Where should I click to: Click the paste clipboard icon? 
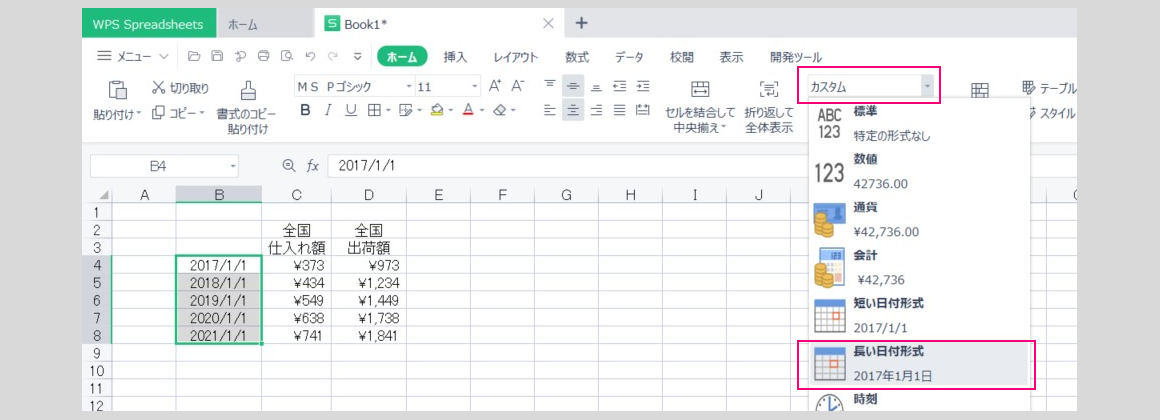pyautogui.click(x=118, y=90)
